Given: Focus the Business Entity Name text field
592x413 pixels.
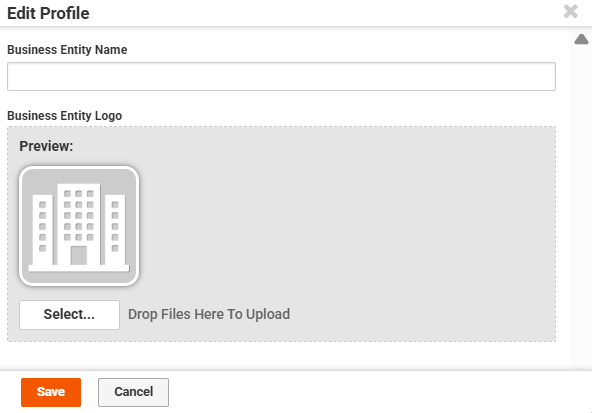Looking at the screenshot, I should 281,77.
